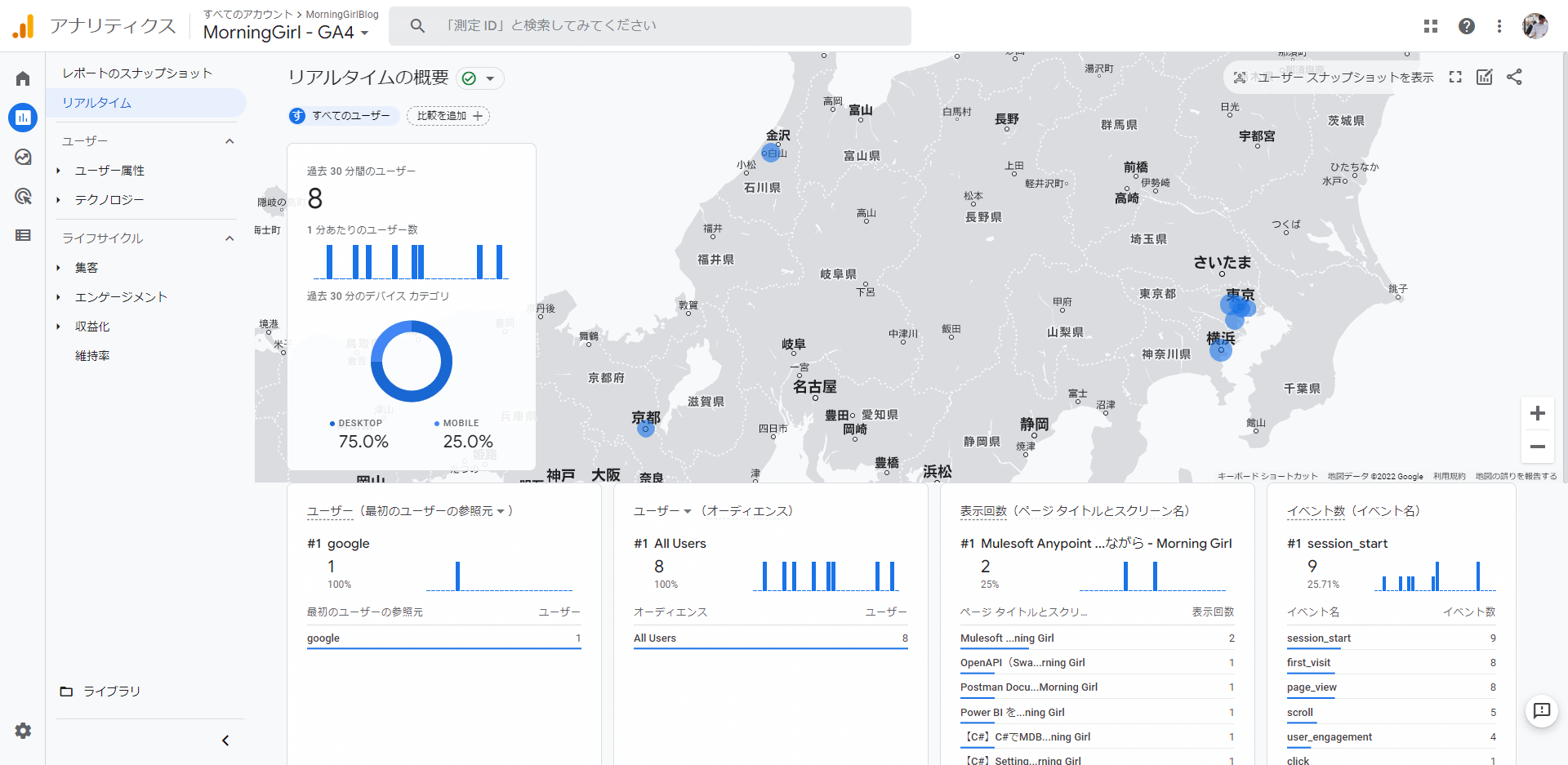Zoom in the map with plus button
This screenshot has height=765, width=1568.
pyautogui.click(x=1537, y=413)
